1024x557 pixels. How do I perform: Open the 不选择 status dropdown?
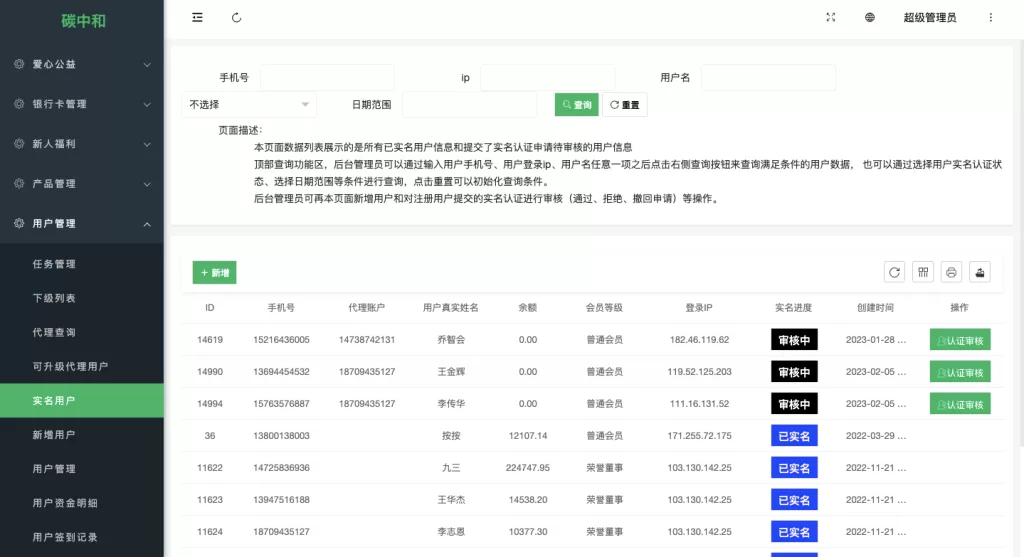pos(249,104)
